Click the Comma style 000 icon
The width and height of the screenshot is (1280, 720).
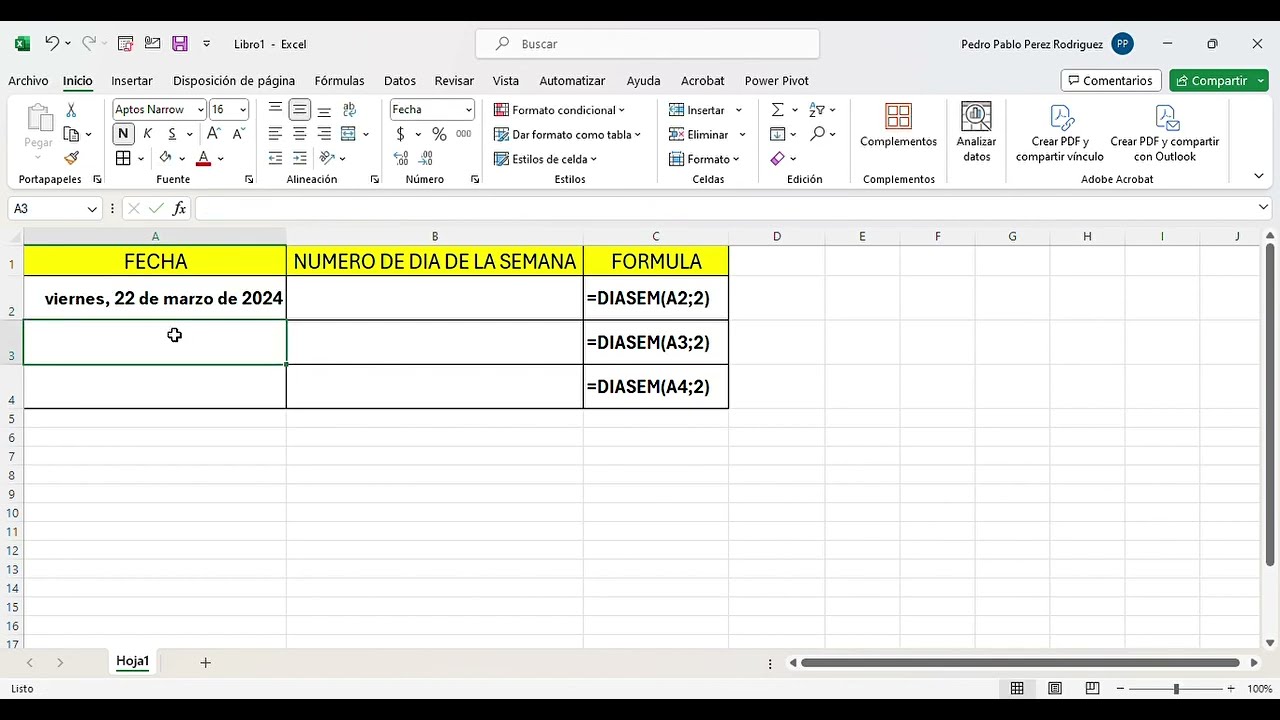464,134
